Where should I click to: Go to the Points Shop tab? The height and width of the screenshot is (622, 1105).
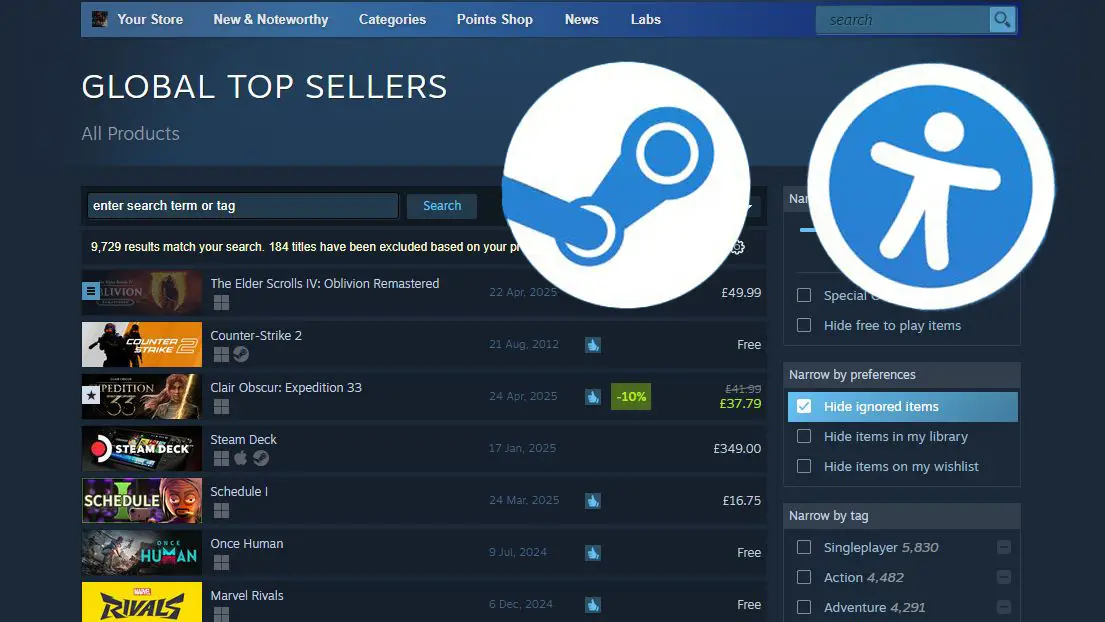pos(494,19)
